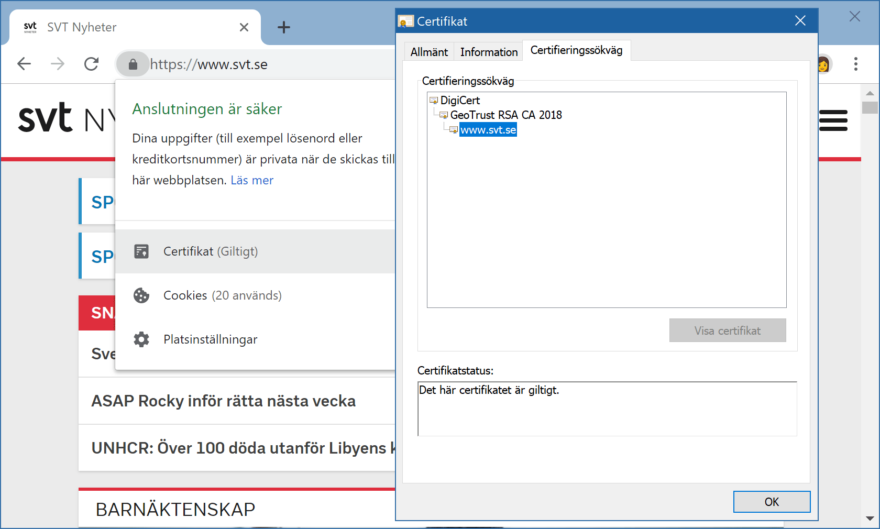880x529 pixels.
Task: Click the Certifikat dialog title icon
Action: (406, 21)
